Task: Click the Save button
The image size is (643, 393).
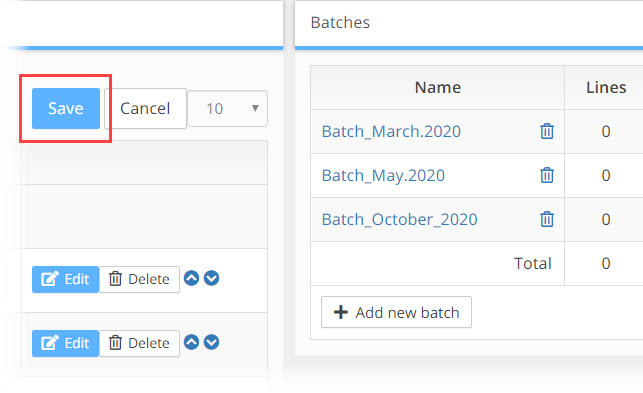Action: coord(66,108)
